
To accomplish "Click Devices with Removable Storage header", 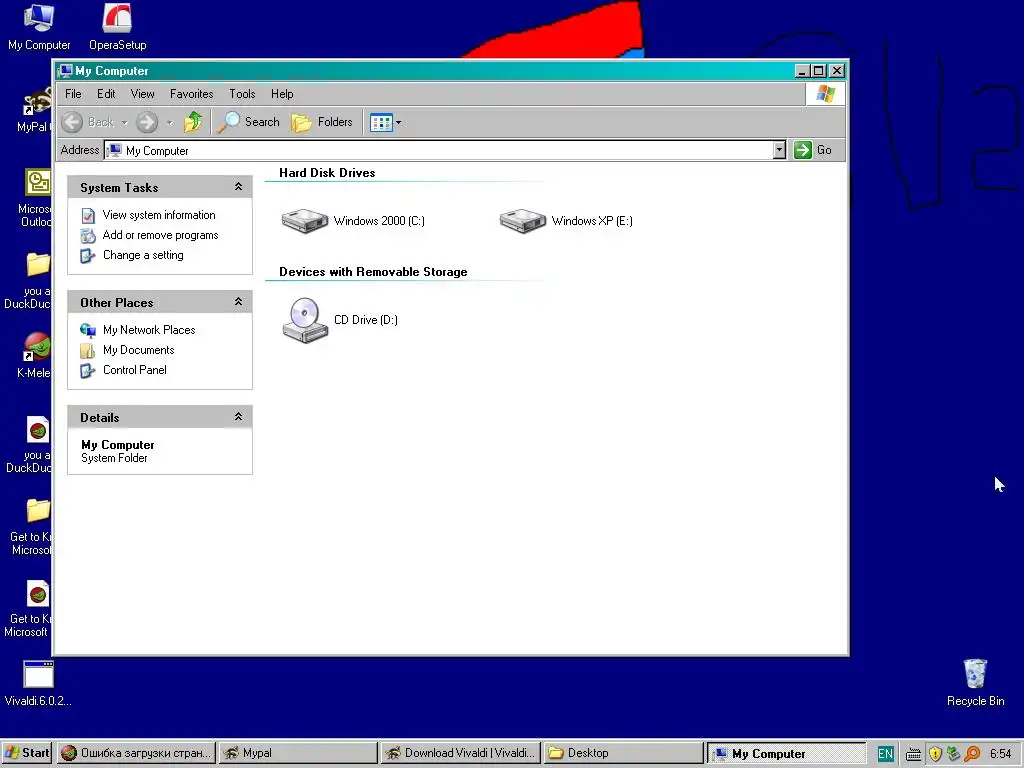I will 373,272.
